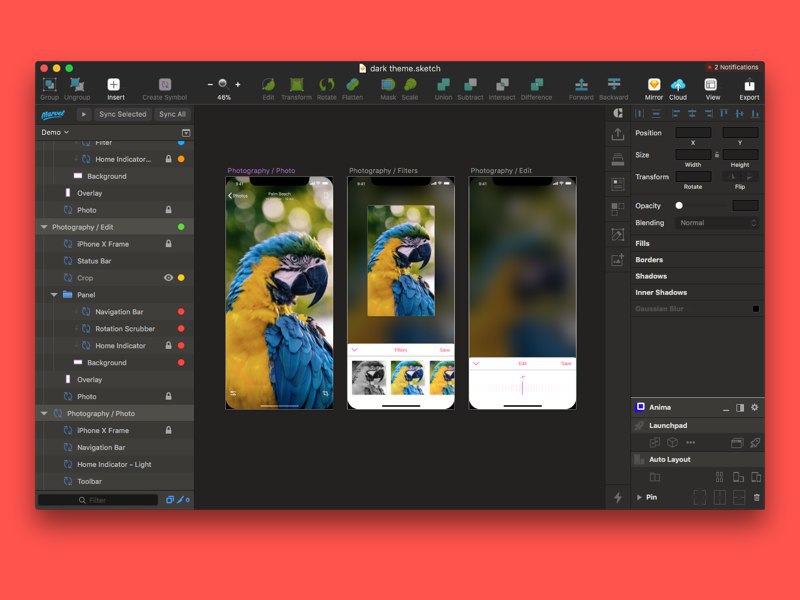Toggle visibility eye on Crop layer
This screenshot has width=800, height=600.
pos(168,278)
